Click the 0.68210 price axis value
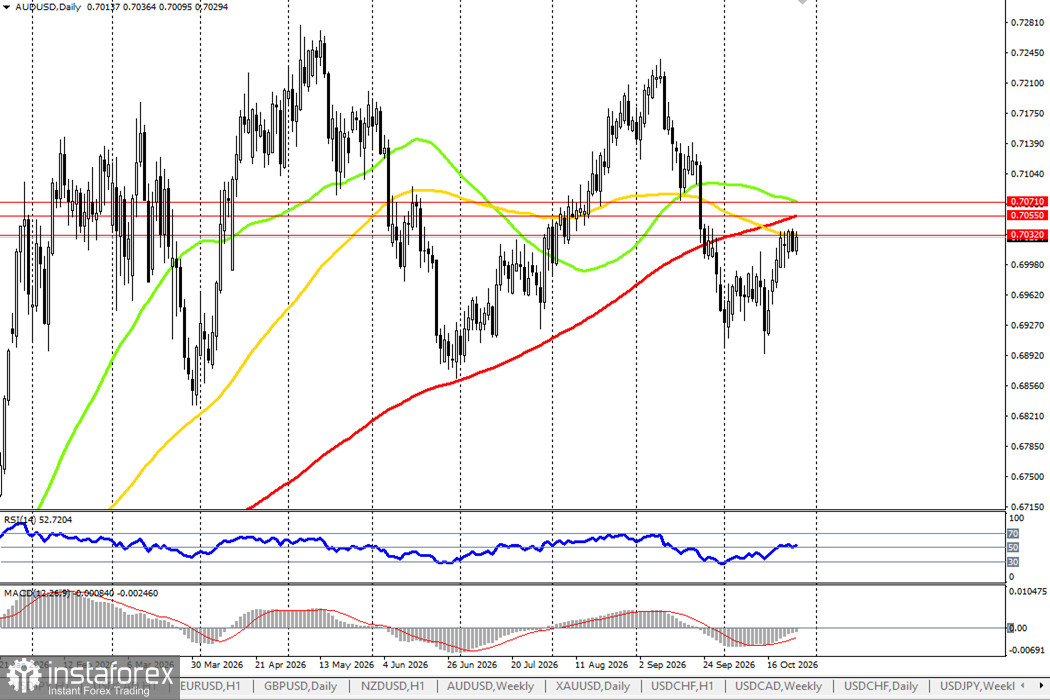 (1027, 417)
